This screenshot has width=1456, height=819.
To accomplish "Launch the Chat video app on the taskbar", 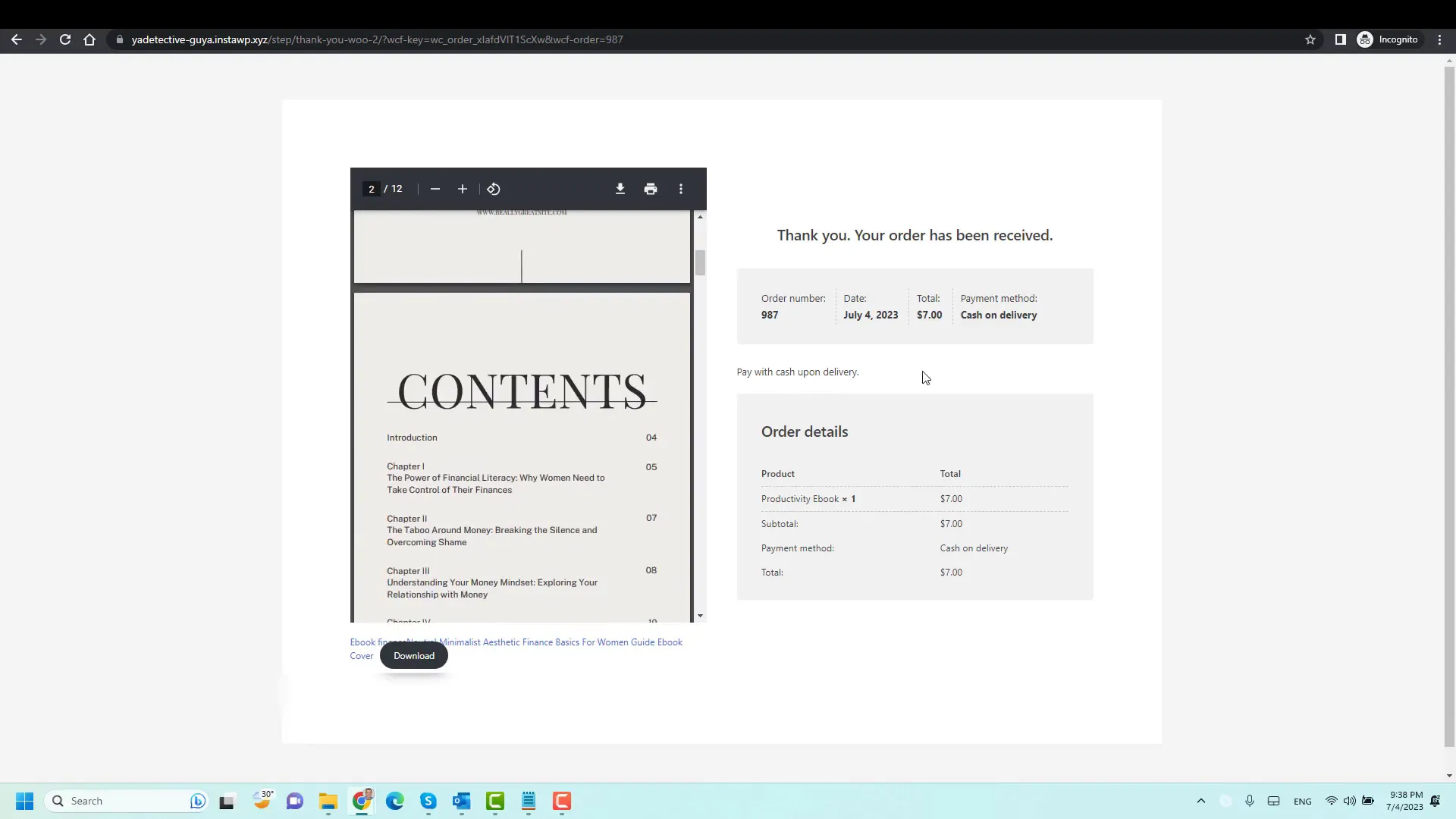I will [x=295, y=801].
